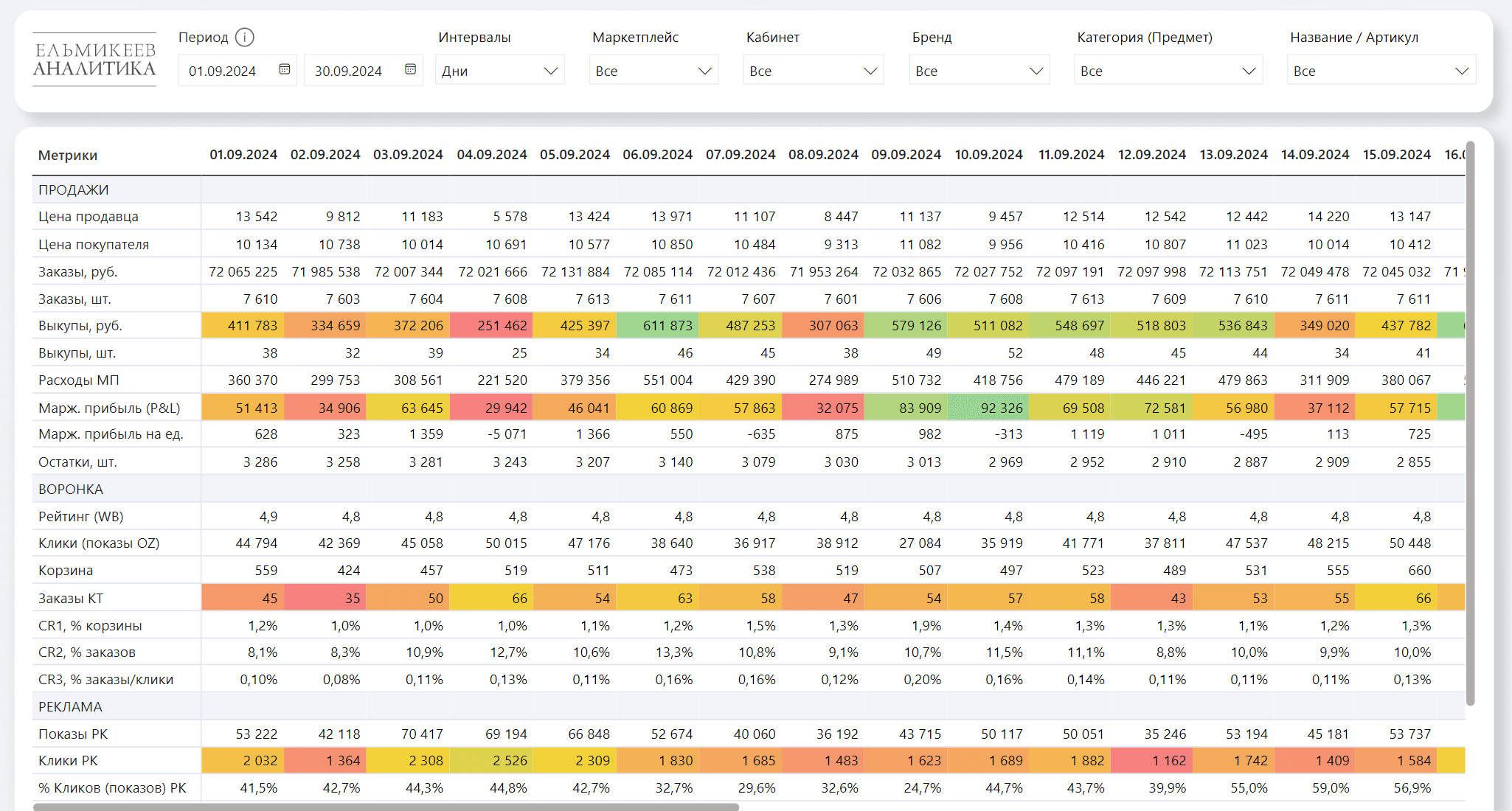Image resolution: width=1512 pixels, height=811 pixels.
Task: Select the 06.09.2024 column header
Action: [x=657, y=155]
